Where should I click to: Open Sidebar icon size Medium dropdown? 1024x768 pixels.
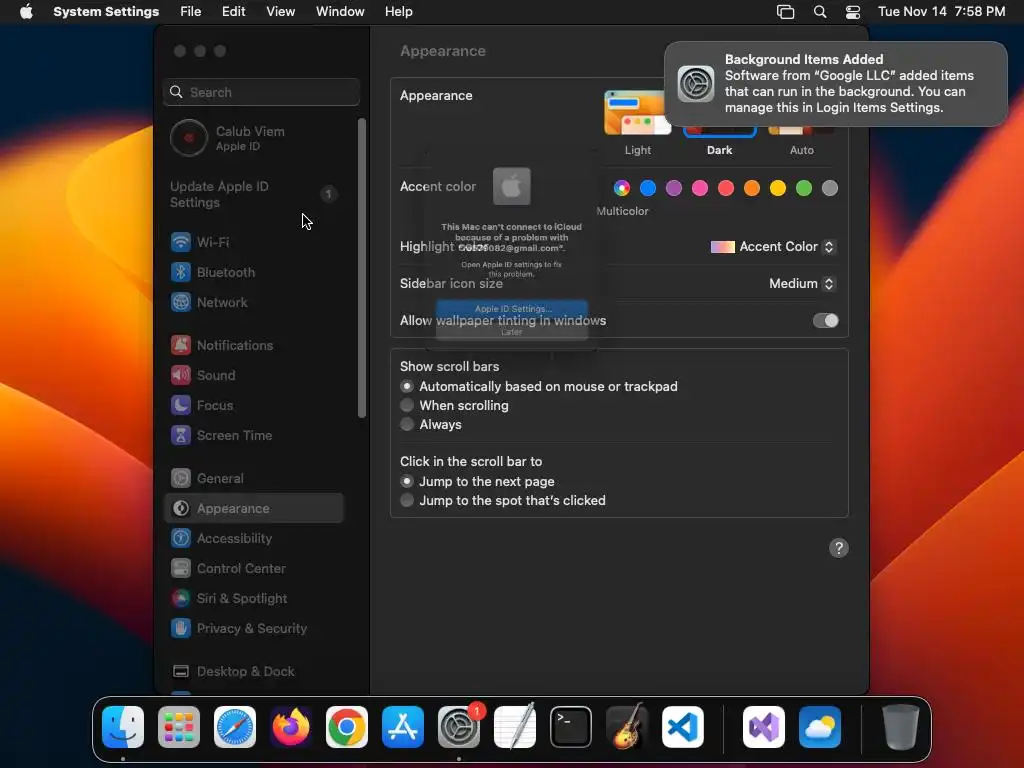point(802,283)
